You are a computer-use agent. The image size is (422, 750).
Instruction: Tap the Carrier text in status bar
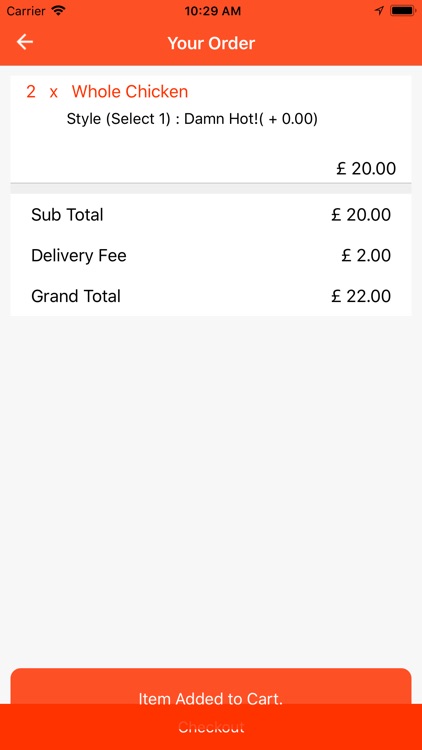[26, 11]
